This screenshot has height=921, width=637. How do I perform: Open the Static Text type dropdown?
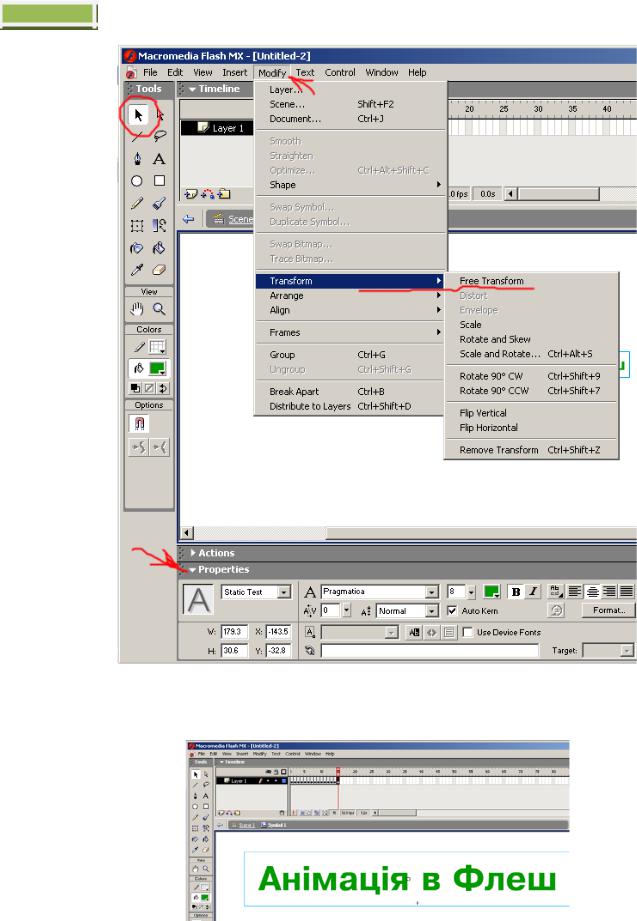[284, 592]
